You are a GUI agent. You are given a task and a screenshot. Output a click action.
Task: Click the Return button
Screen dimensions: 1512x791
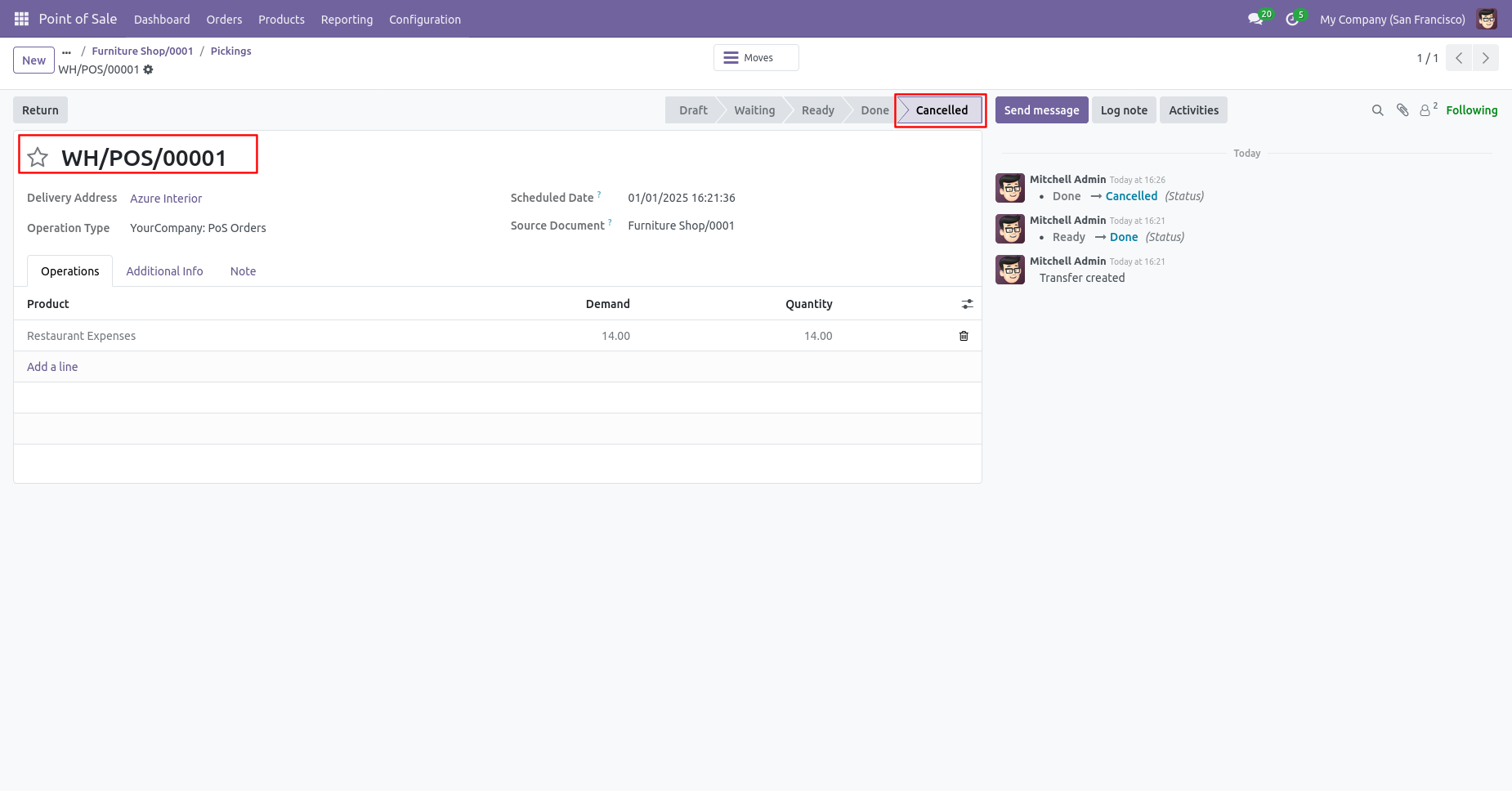(x=40, y=110)
